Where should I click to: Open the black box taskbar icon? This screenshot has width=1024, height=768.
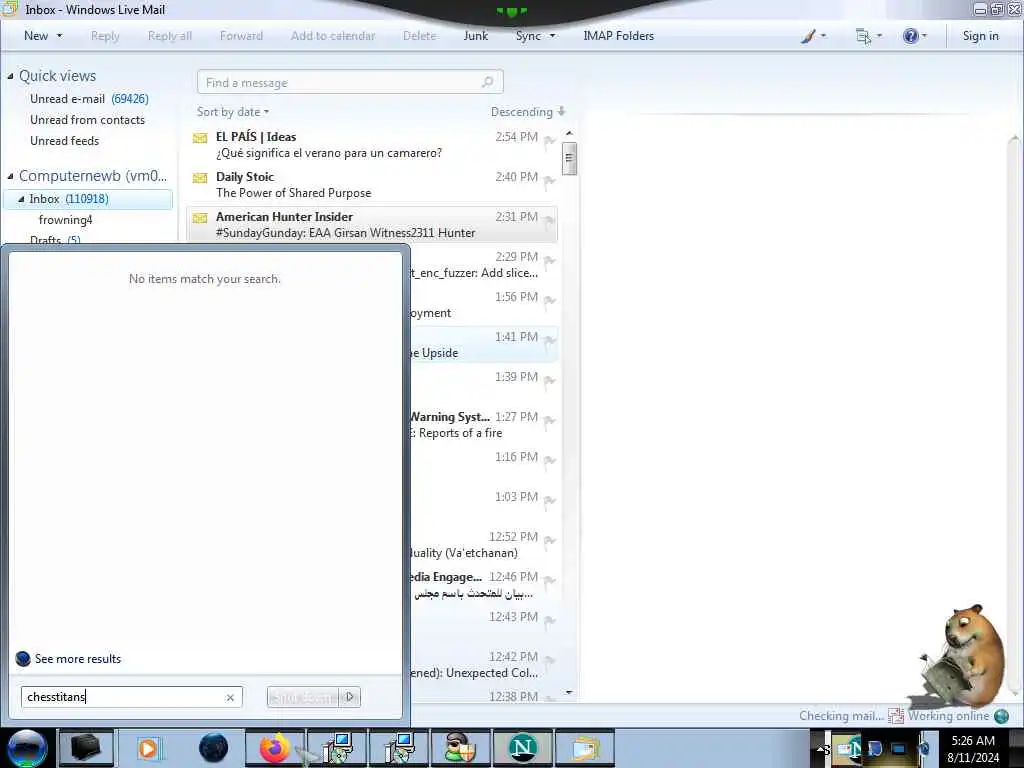[86, 748]
